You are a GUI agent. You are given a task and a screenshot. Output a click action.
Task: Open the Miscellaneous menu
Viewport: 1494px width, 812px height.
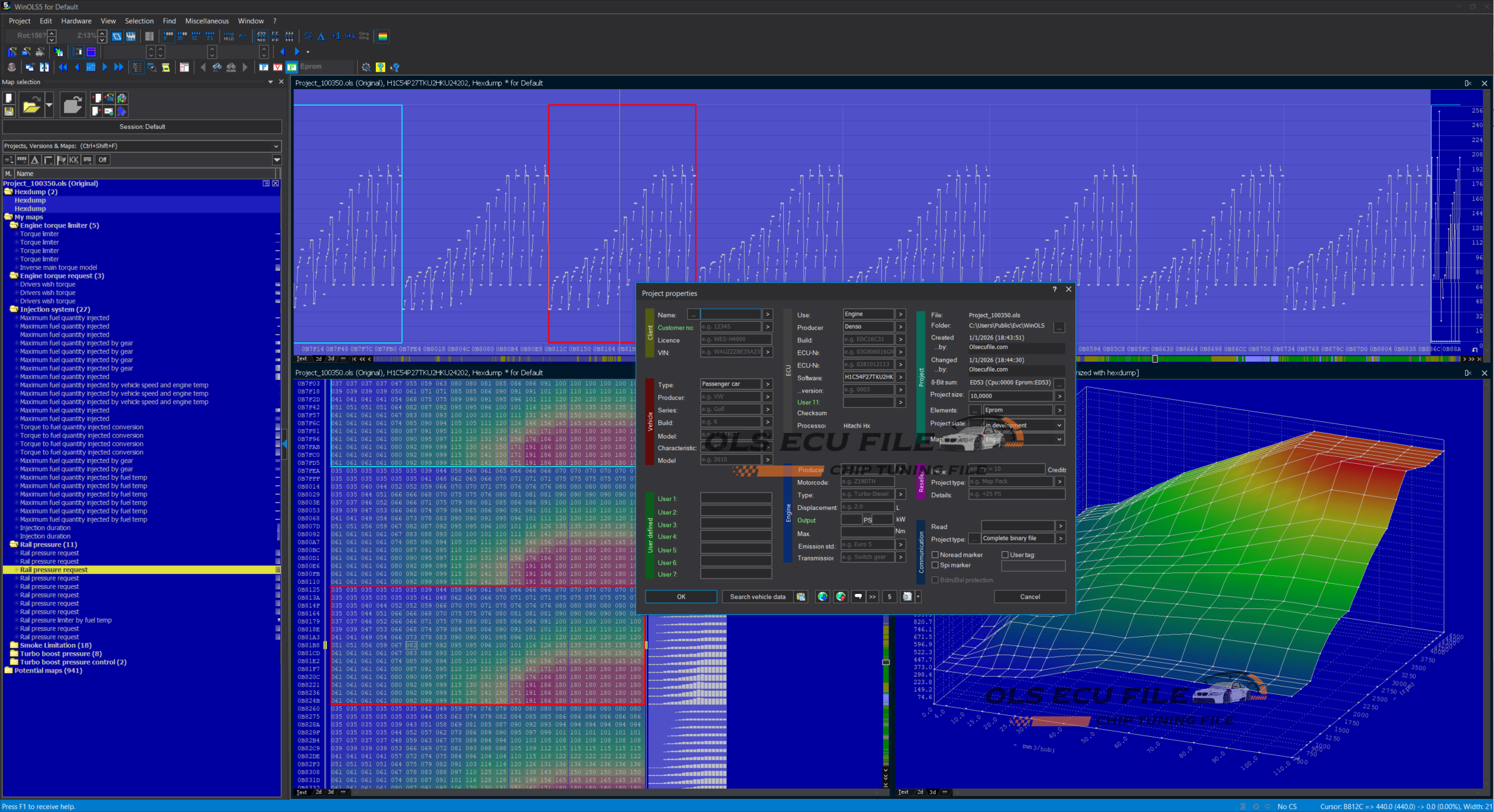point(207,21)
